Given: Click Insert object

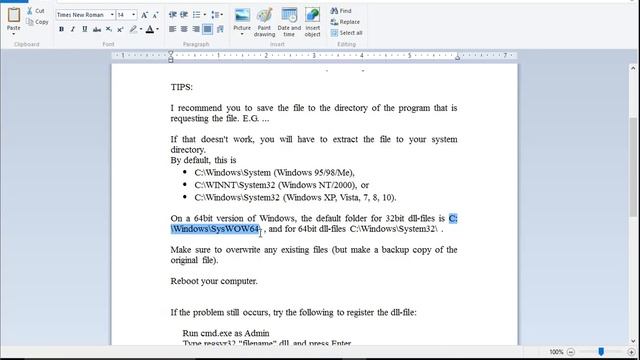Looking at the screenshot, I should tap(312, 22).
